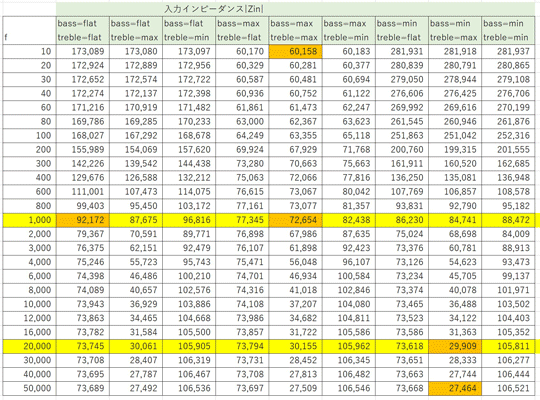This screenshot has height=400, width=540.
Task: Select the bass=flat treble=flat column header
Action: (x=83, y=30)
